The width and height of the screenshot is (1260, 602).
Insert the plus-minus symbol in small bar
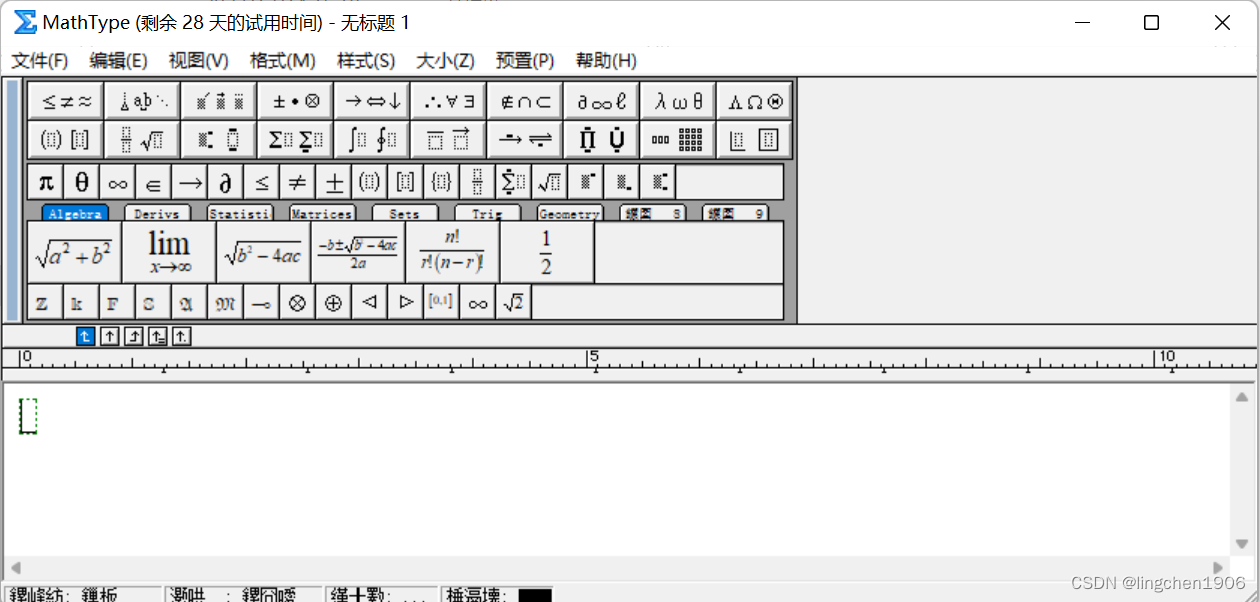pos(333,182)
